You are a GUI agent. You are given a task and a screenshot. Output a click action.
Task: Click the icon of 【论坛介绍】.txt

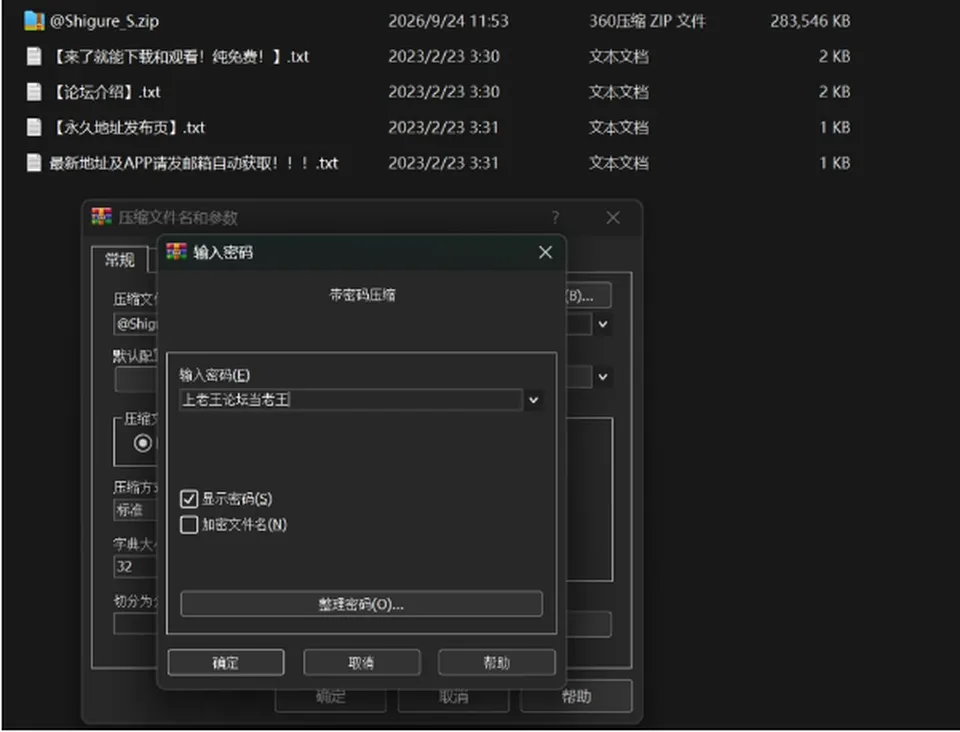34,92
